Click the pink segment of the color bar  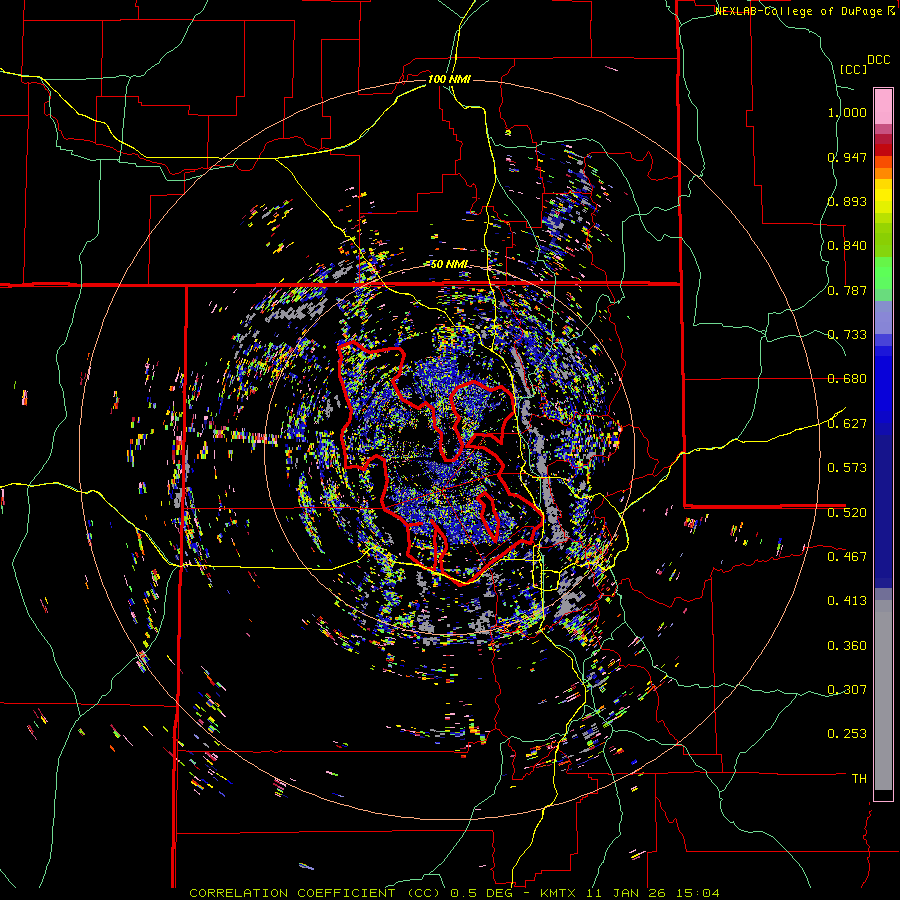tap(883, 106)
